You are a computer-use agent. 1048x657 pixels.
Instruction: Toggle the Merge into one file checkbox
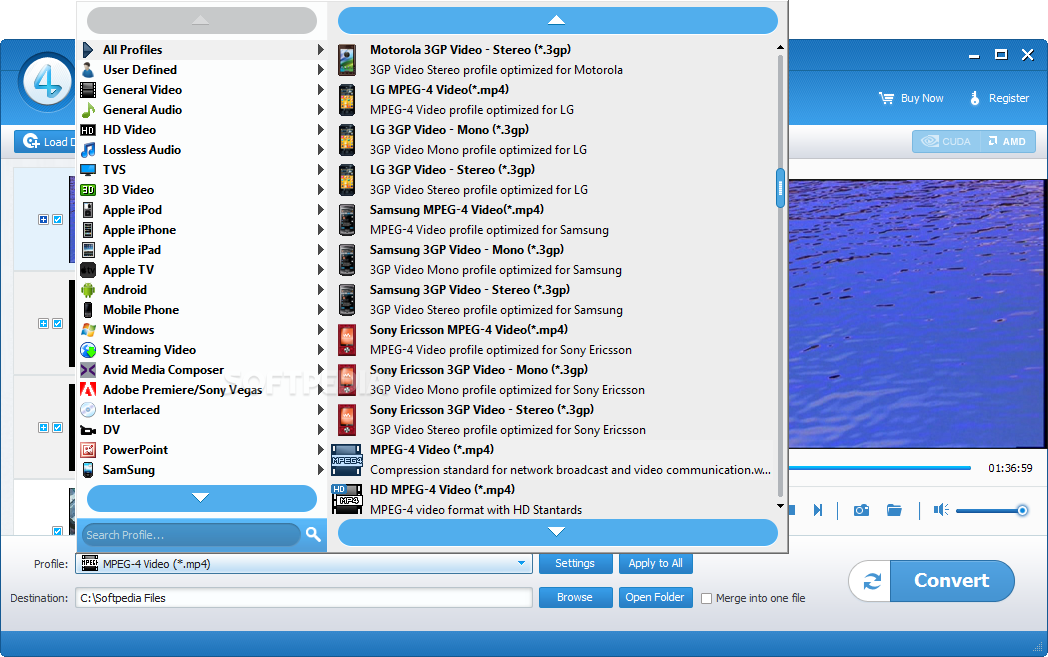[706, 598]
